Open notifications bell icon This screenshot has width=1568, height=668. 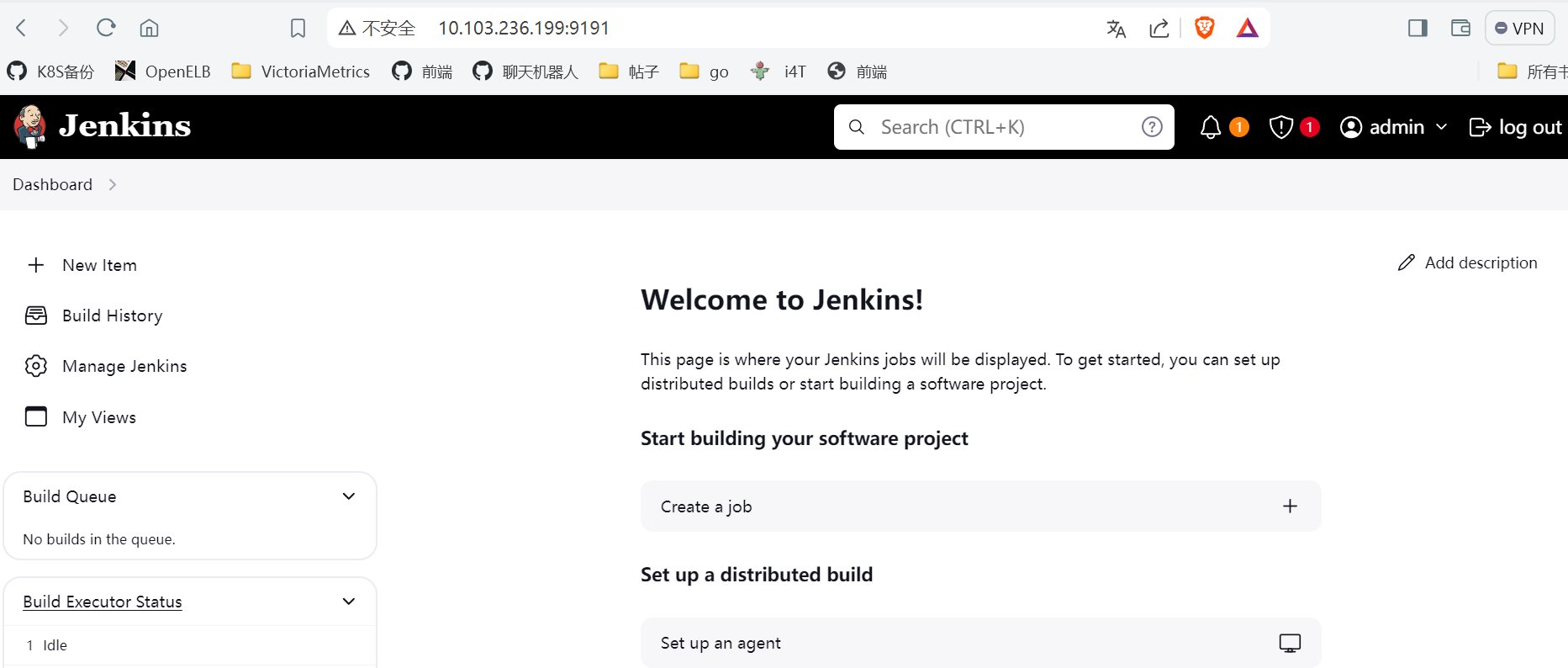tap(1211, 127)
